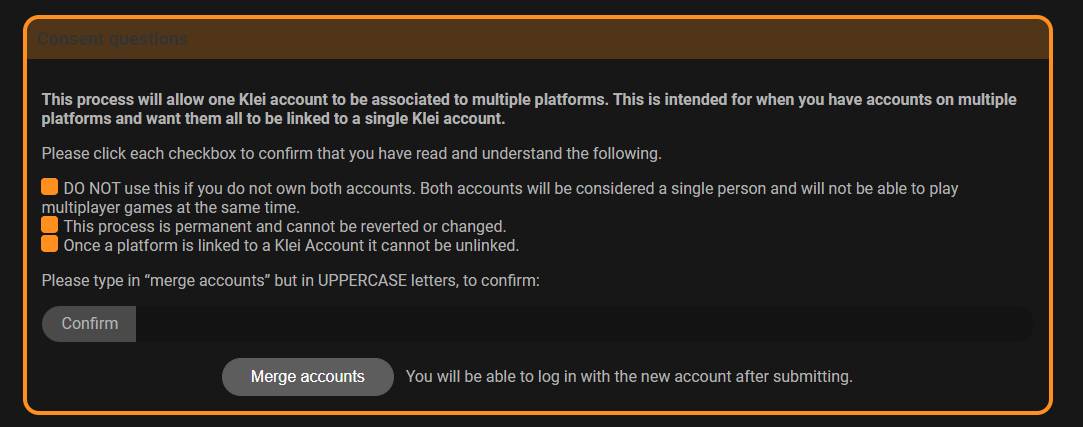Tick the "process is permanent" checkbox
Viewport: 1083px width, 427px height.
click(50, 226)
